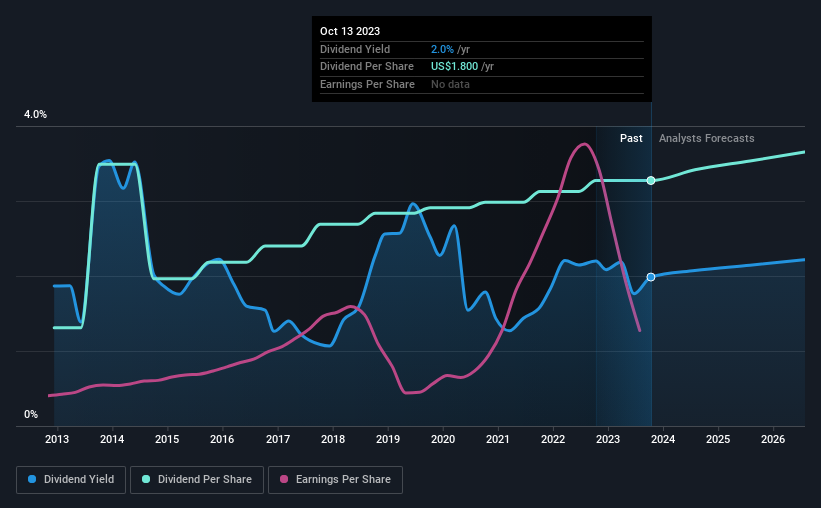The height and width of the screenshot is (508, 821).
Task: Select the teal data point marker on Dividend Per Share line
Action: click(651, 181)
